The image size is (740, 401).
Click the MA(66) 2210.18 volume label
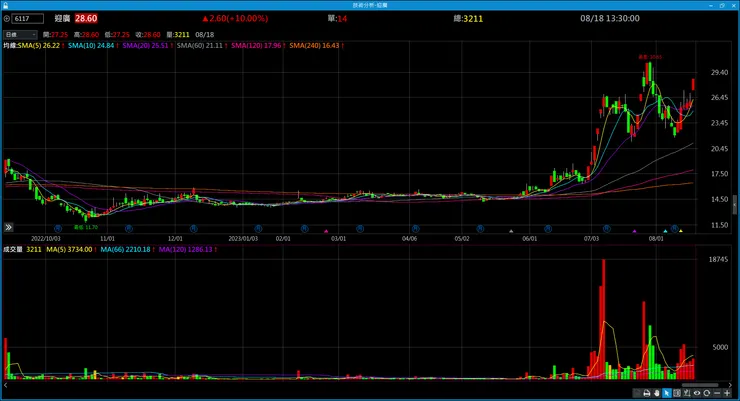[126, 250]
